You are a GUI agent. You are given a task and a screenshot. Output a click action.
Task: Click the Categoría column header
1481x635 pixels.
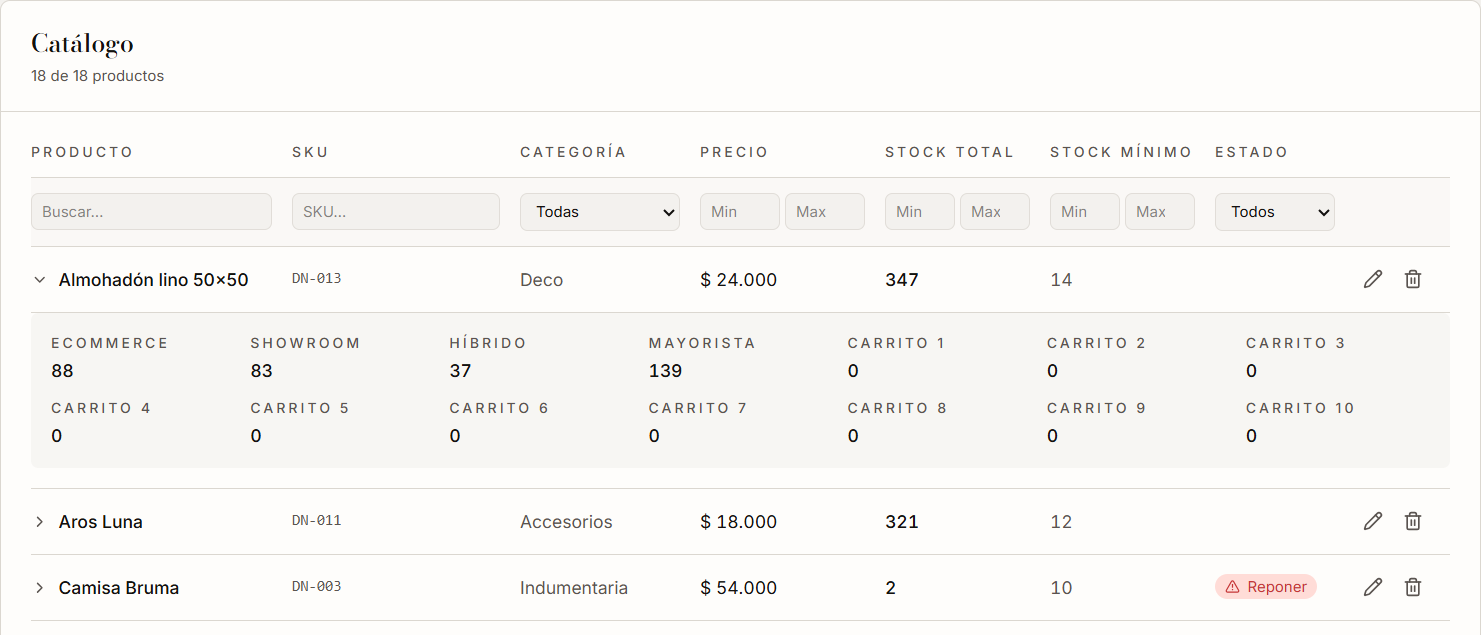(x=573, y=152)
